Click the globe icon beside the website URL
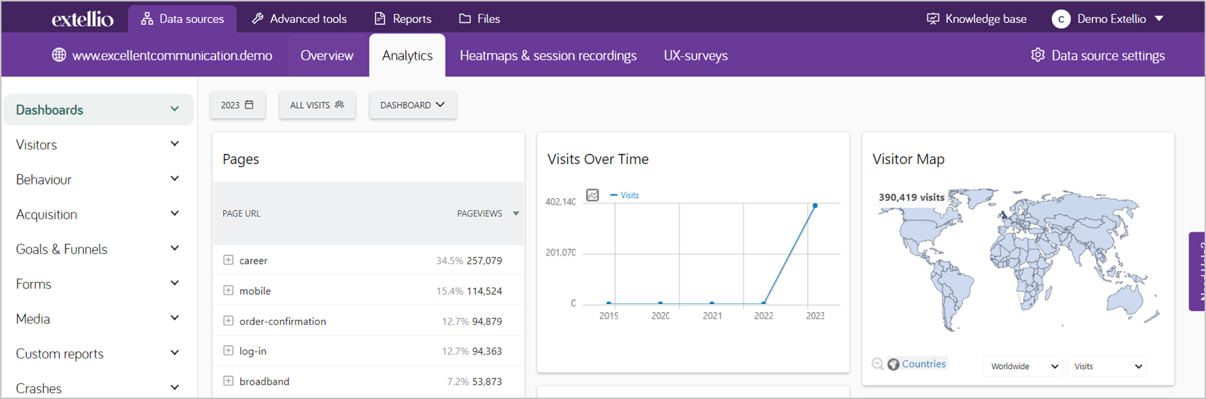The image size is (1206, 399). pos(59,55)
